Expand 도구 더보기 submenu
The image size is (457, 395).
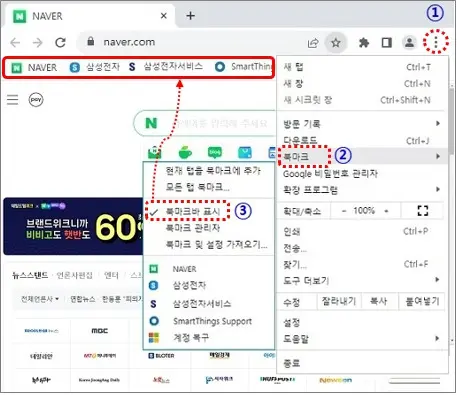coord(362,281)
